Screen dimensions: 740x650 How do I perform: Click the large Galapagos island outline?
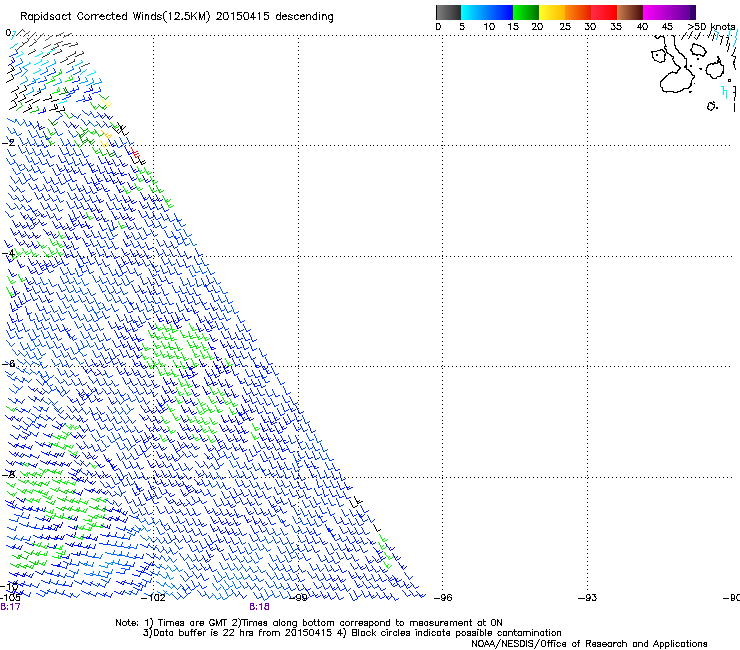point(677,64)
